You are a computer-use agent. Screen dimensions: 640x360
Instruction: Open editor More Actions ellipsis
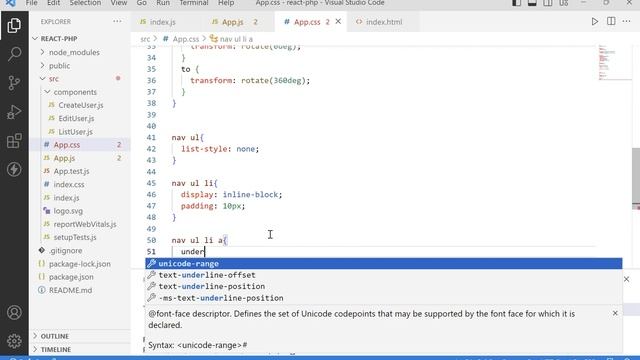click(x=627, y=22)
